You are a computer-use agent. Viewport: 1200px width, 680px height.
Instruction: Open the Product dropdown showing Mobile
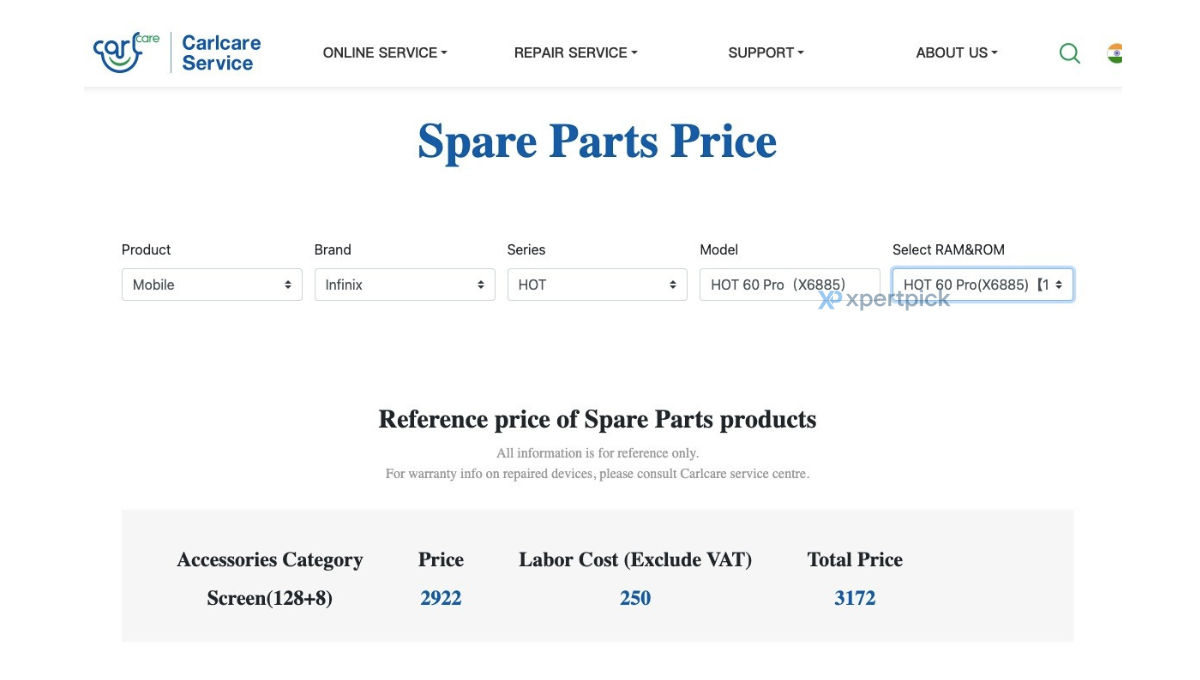click(212, 284)
